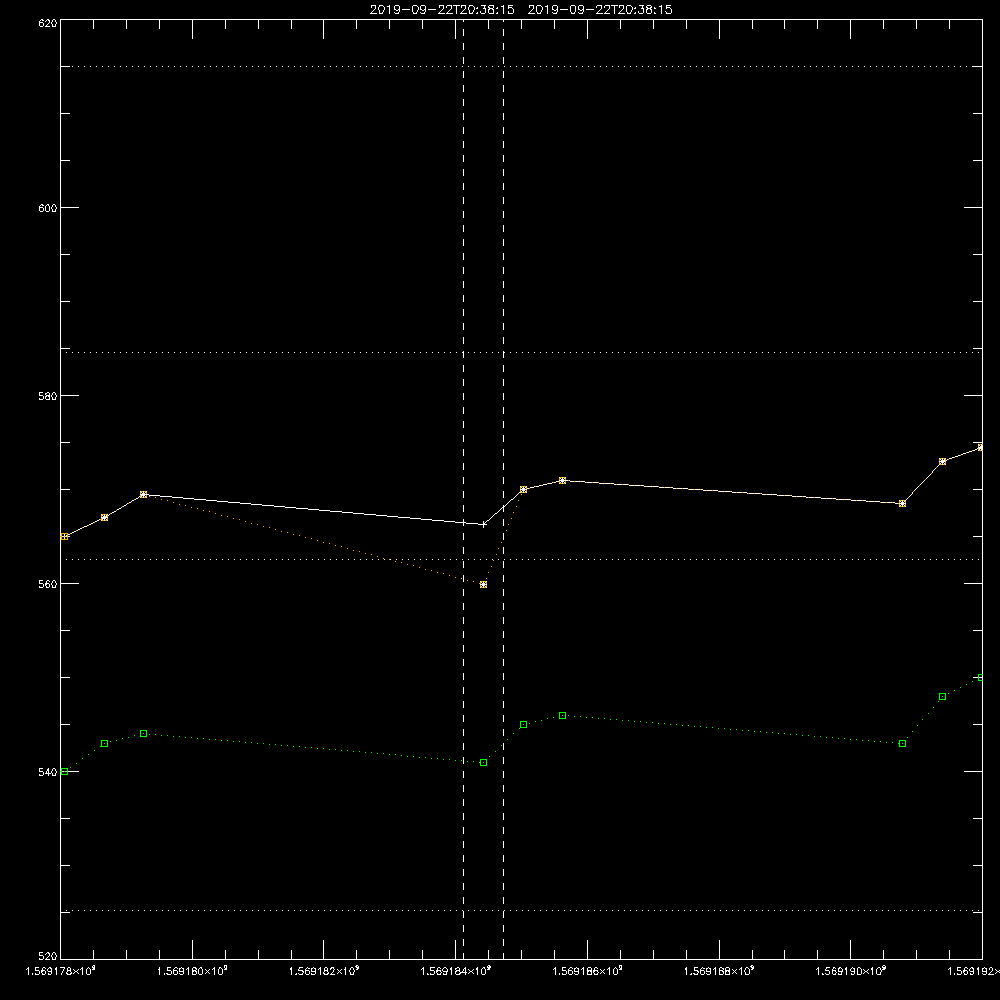Select the highest orange data point near 574.5

click(981, 448)
